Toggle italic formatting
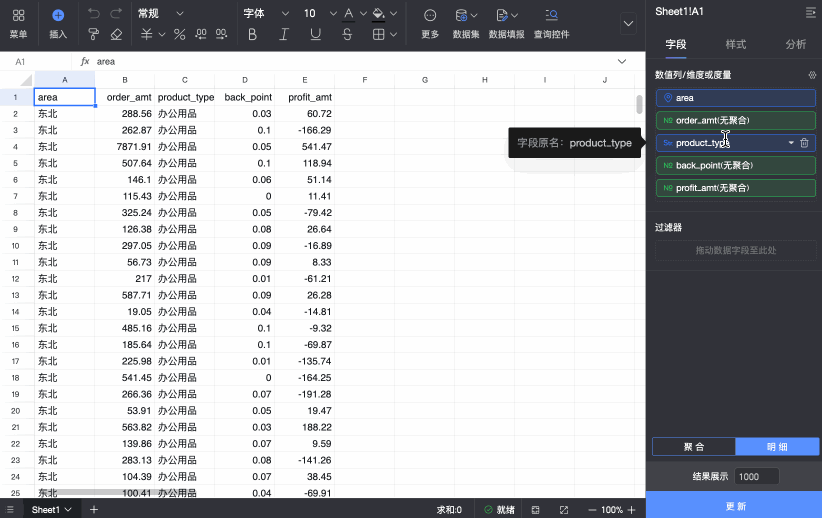 (284, 34)
